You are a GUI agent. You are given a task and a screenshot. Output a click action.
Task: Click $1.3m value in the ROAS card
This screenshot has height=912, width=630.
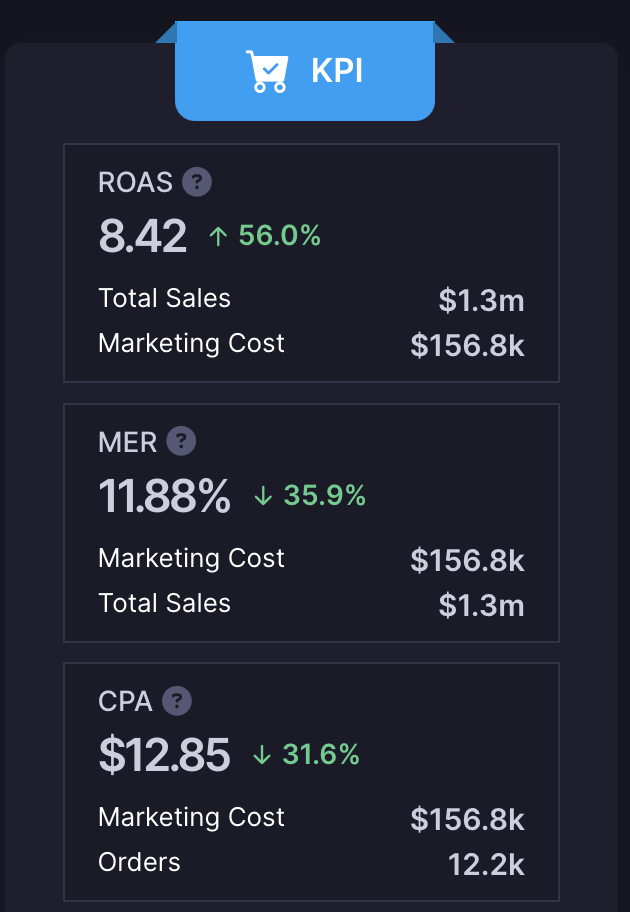tap(482, 301)
